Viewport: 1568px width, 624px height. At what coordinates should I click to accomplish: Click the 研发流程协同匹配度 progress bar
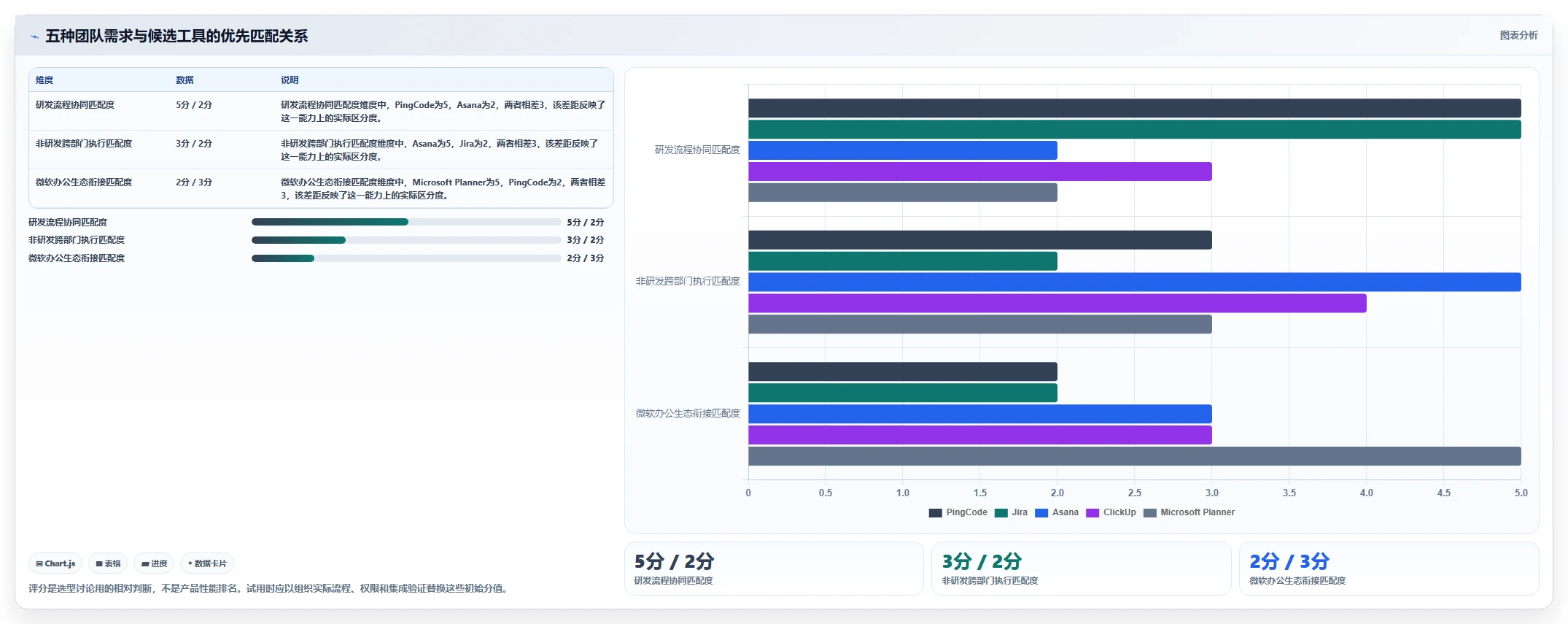tap(406, 222)
